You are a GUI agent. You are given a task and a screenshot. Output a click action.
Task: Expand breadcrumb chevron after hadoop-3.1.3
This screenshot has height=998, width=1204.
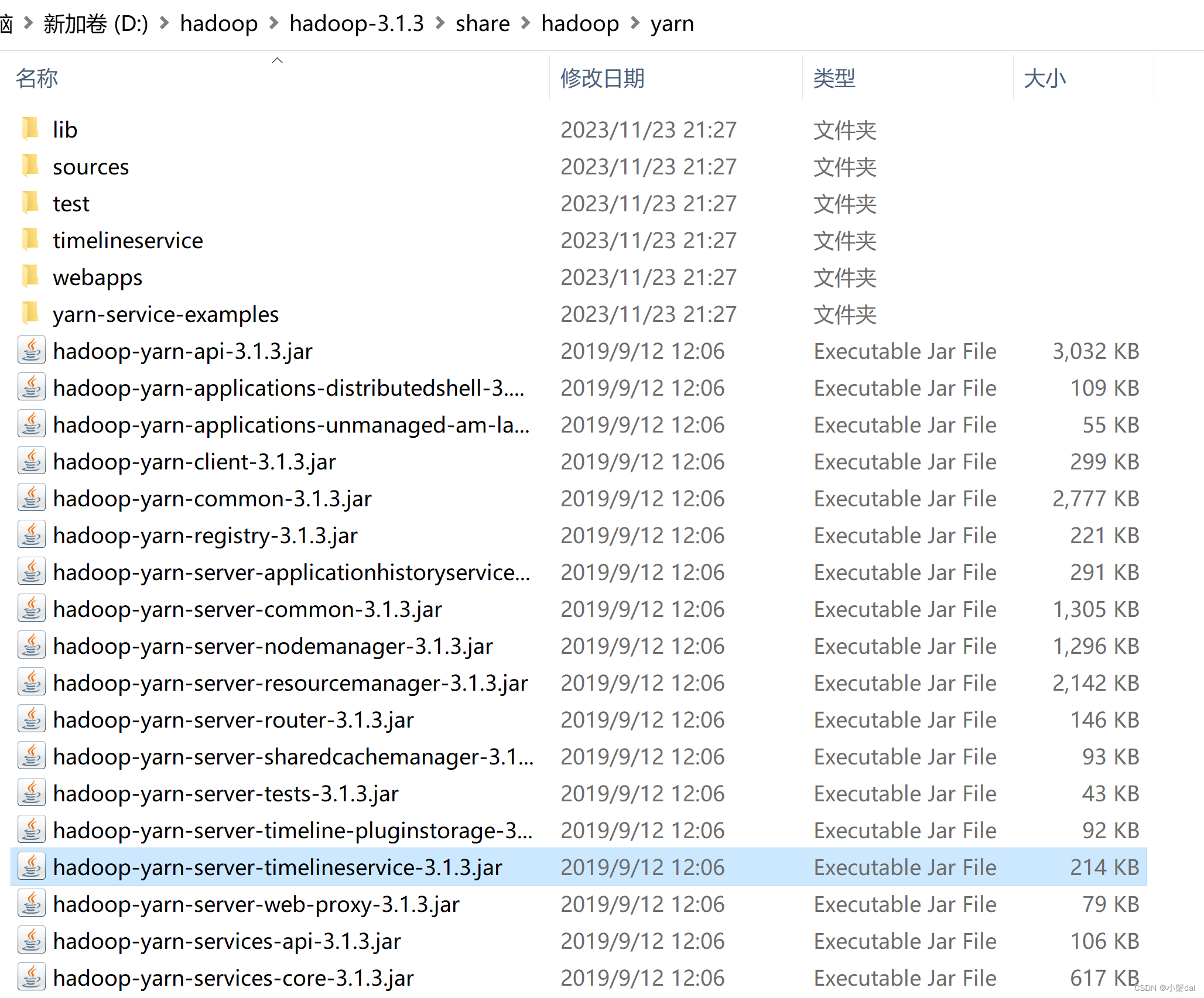point(440,23)
